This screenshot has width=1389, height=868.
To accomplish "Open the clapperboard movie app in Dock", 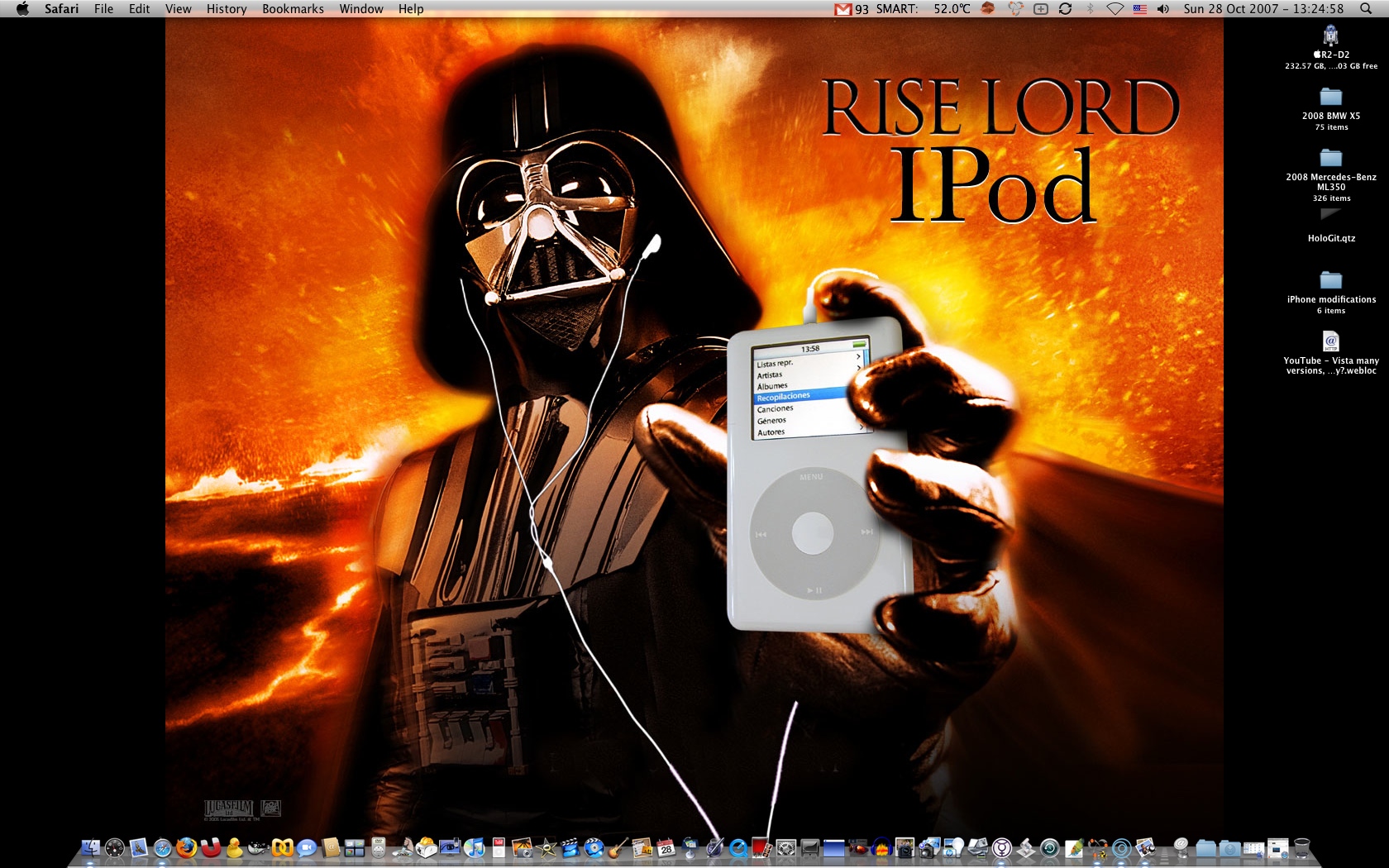I will (x=570, y=847).
